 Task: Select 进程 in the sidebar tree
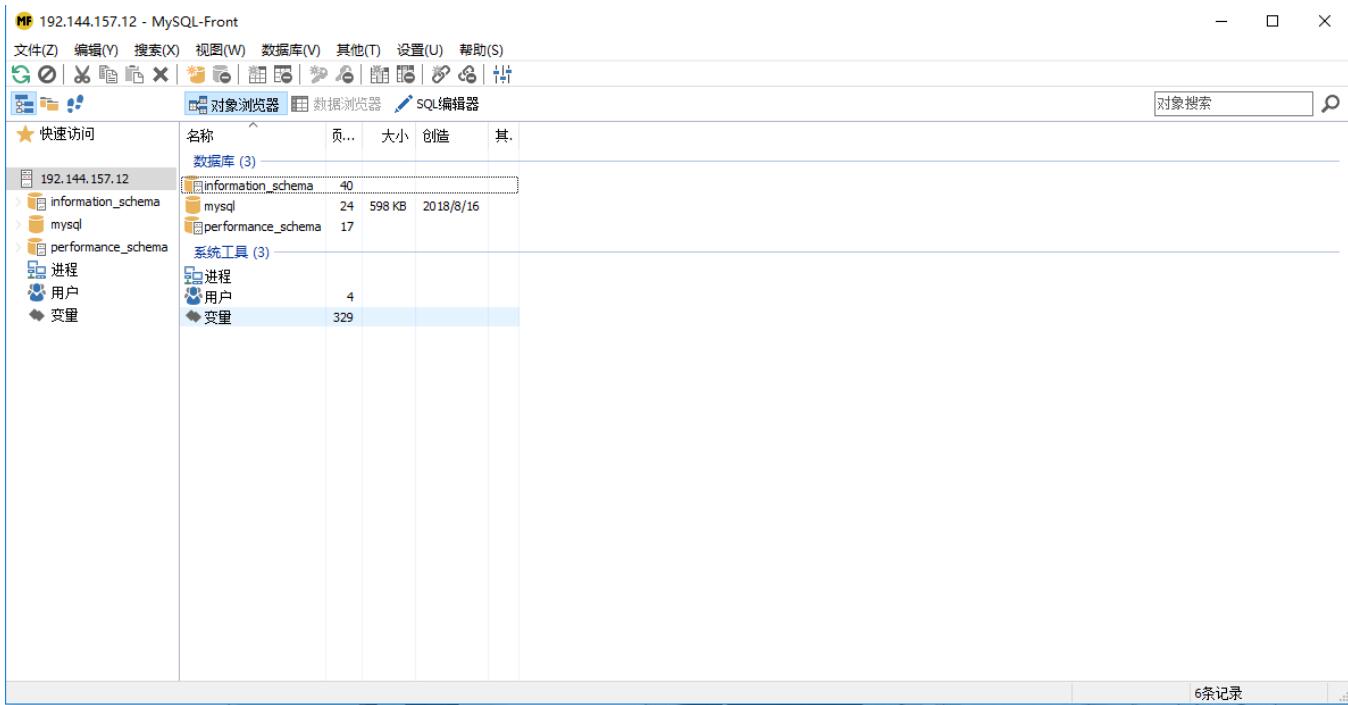[64, 270]
